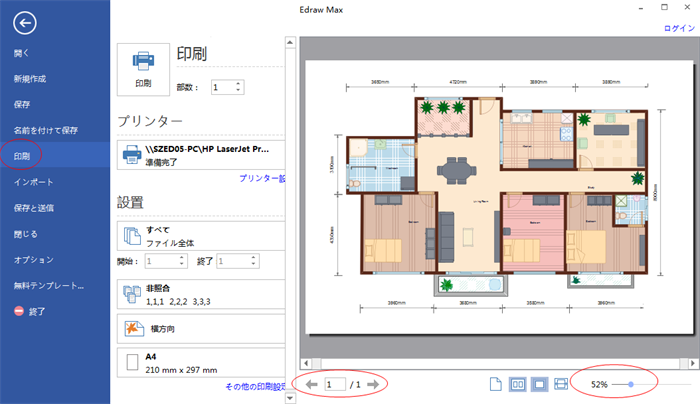The width and height of the screenshot is (700, 404).
Task: Minimize the Edraw Max window
Action: click(641, 8)
